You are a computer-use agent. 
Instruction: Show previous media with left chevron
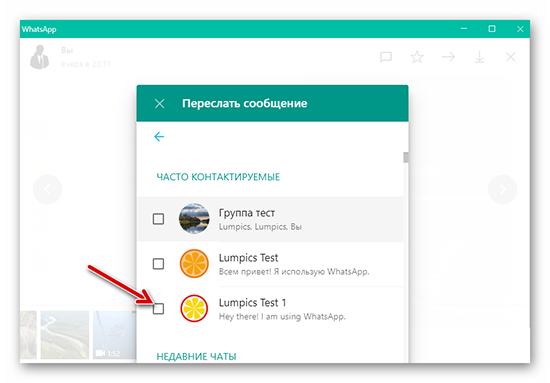pos(47,189)
